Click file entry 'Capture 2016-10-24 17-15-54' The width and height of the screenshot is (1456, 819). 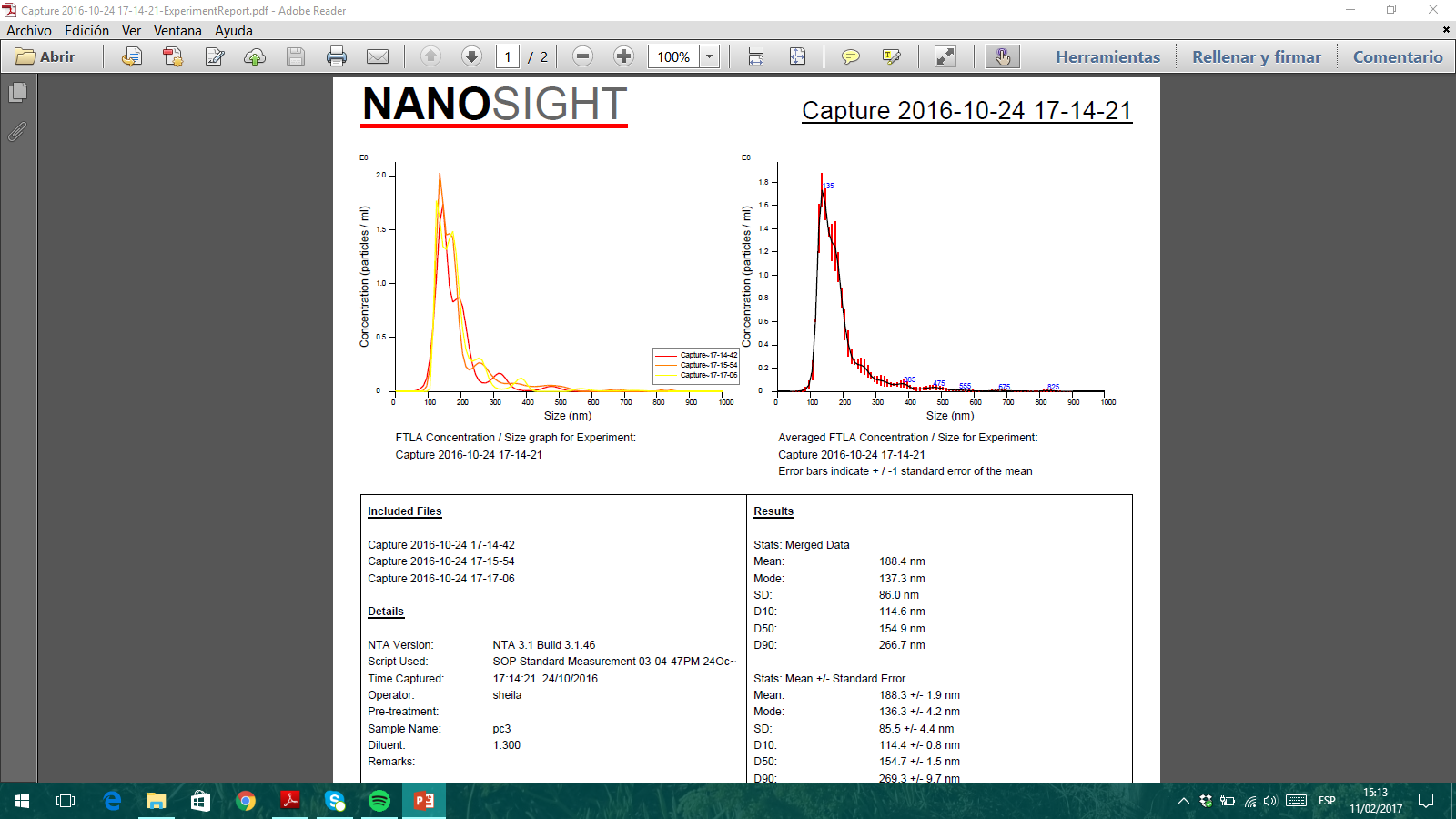point(441,561)
